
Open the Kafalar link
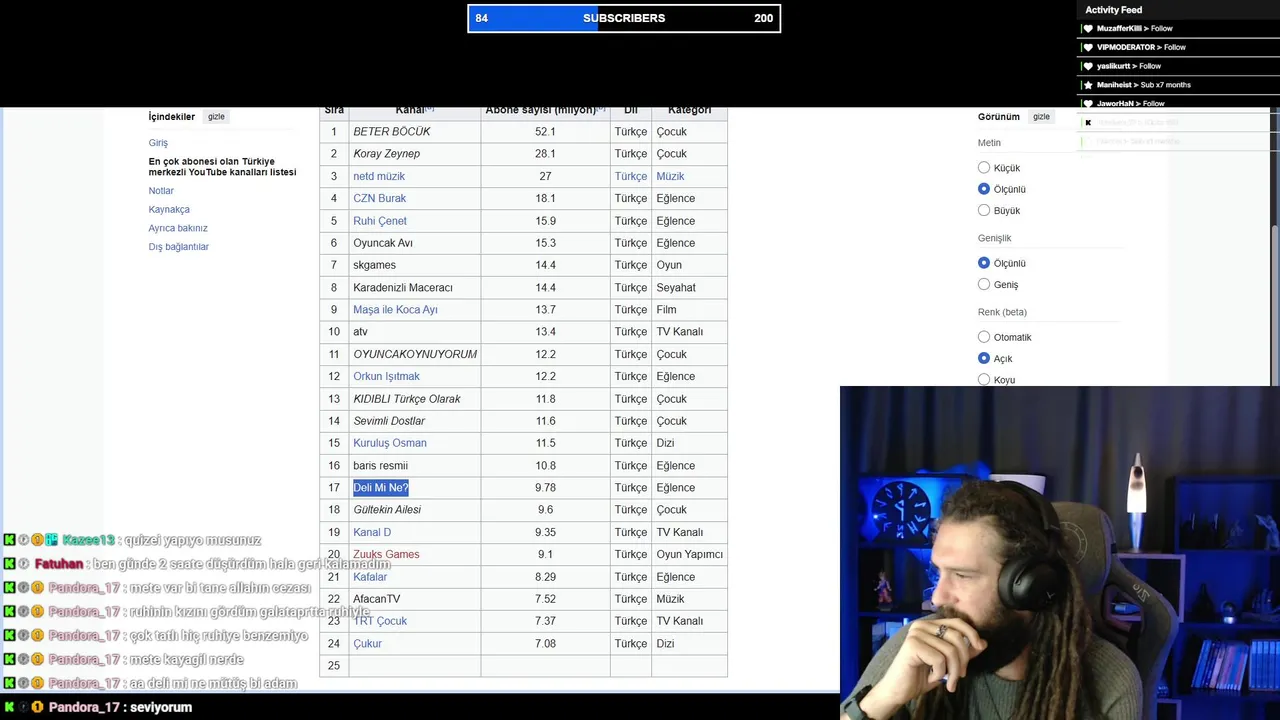(370, 577)
